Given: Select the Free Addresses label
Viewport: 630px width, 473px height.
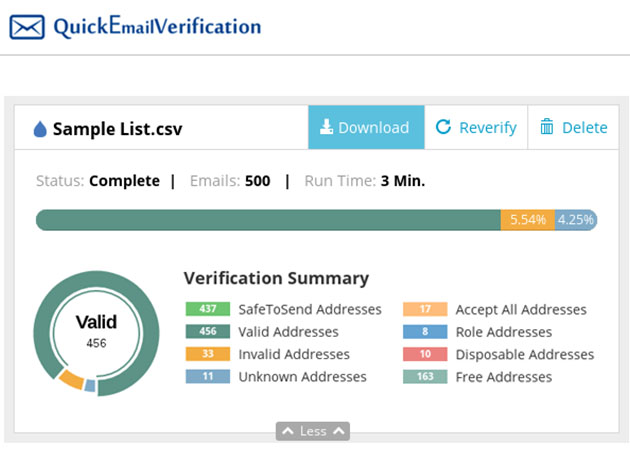Looking at the screenshot, I should coord(504,377).
